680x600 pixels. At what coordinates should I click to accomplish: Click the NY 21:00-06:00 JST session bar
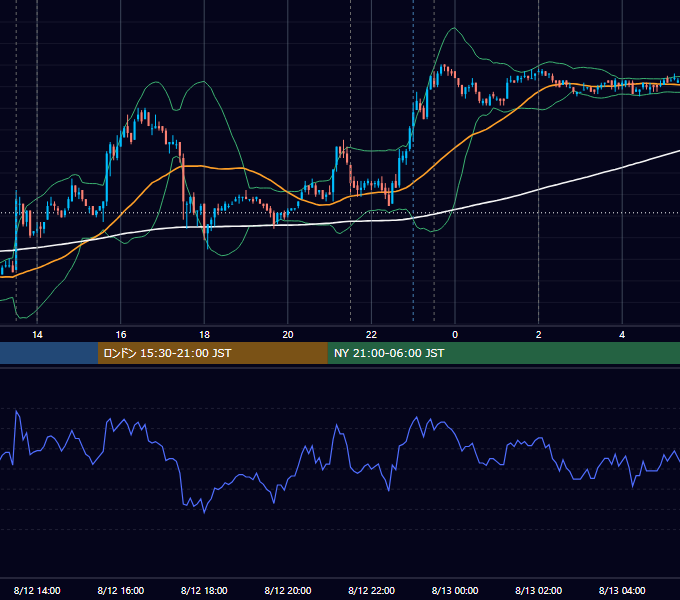click(503, 353)
